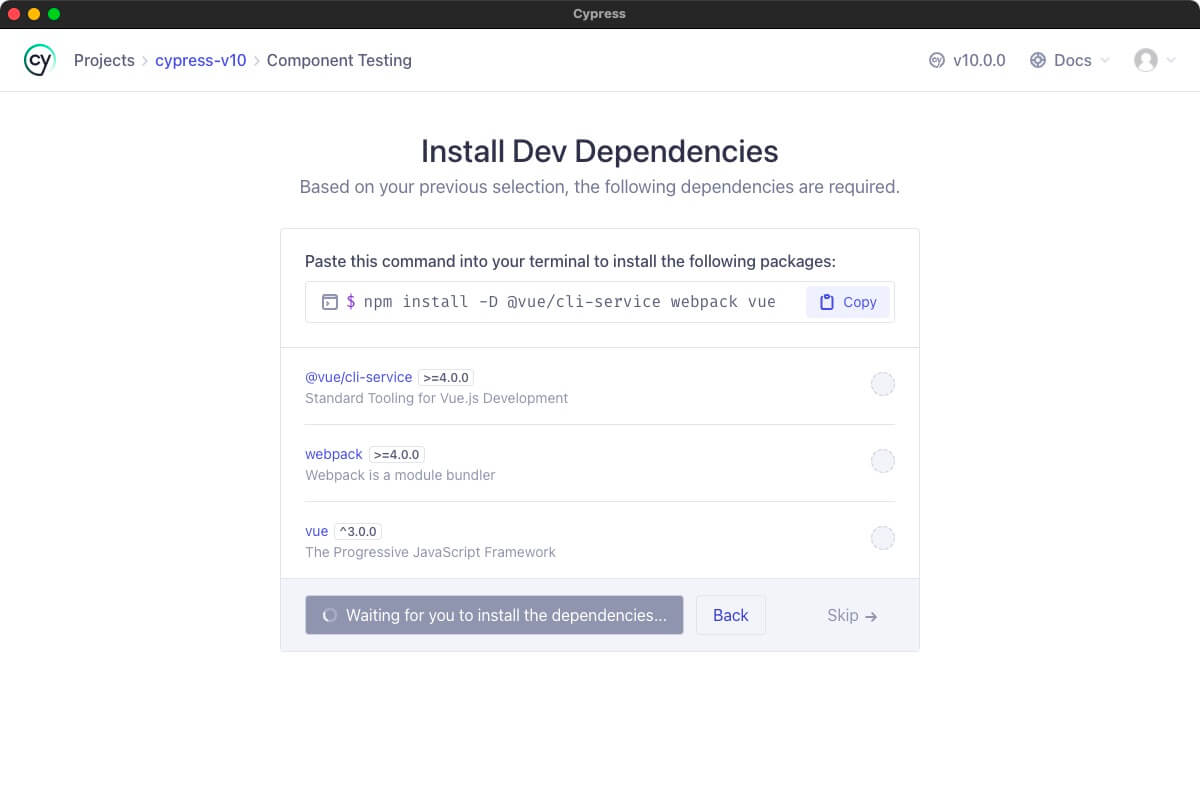Click status circle for @vue/cli-service
Image resolution: width=1200 pixels, height=800 pixels.
tap(882, 384)
